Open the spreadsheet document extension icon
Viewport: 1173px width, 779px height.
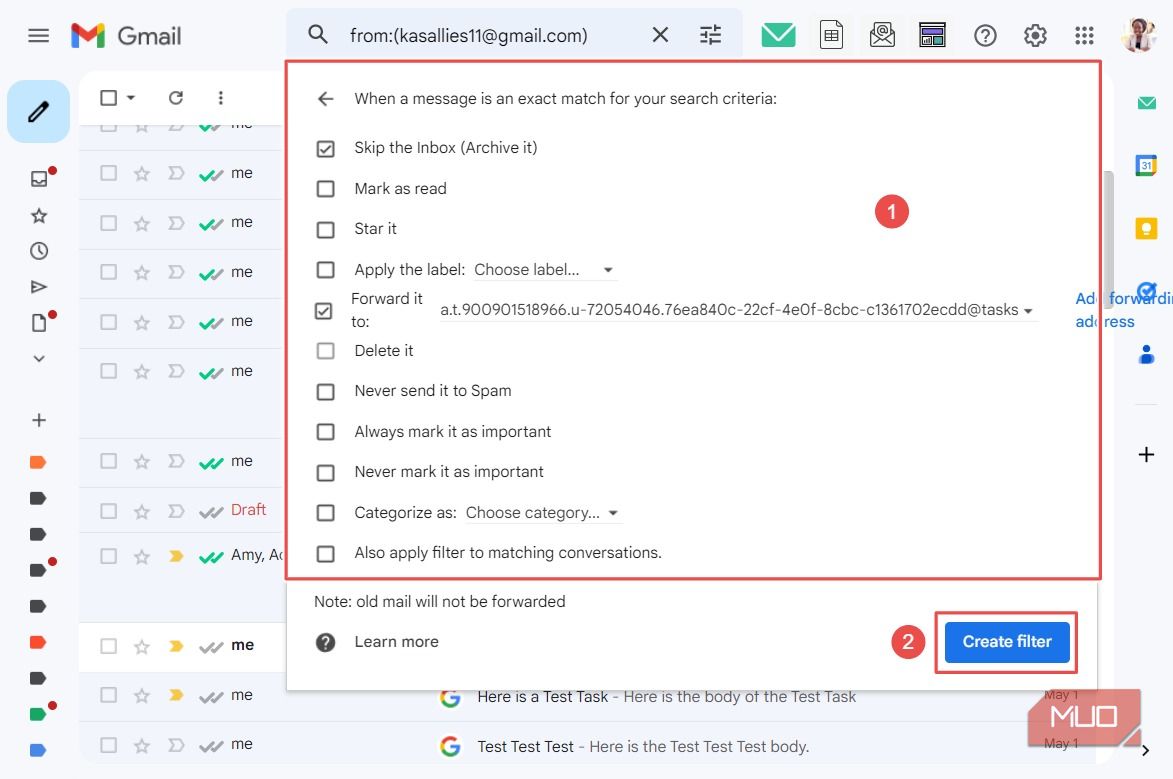(831, 34)
